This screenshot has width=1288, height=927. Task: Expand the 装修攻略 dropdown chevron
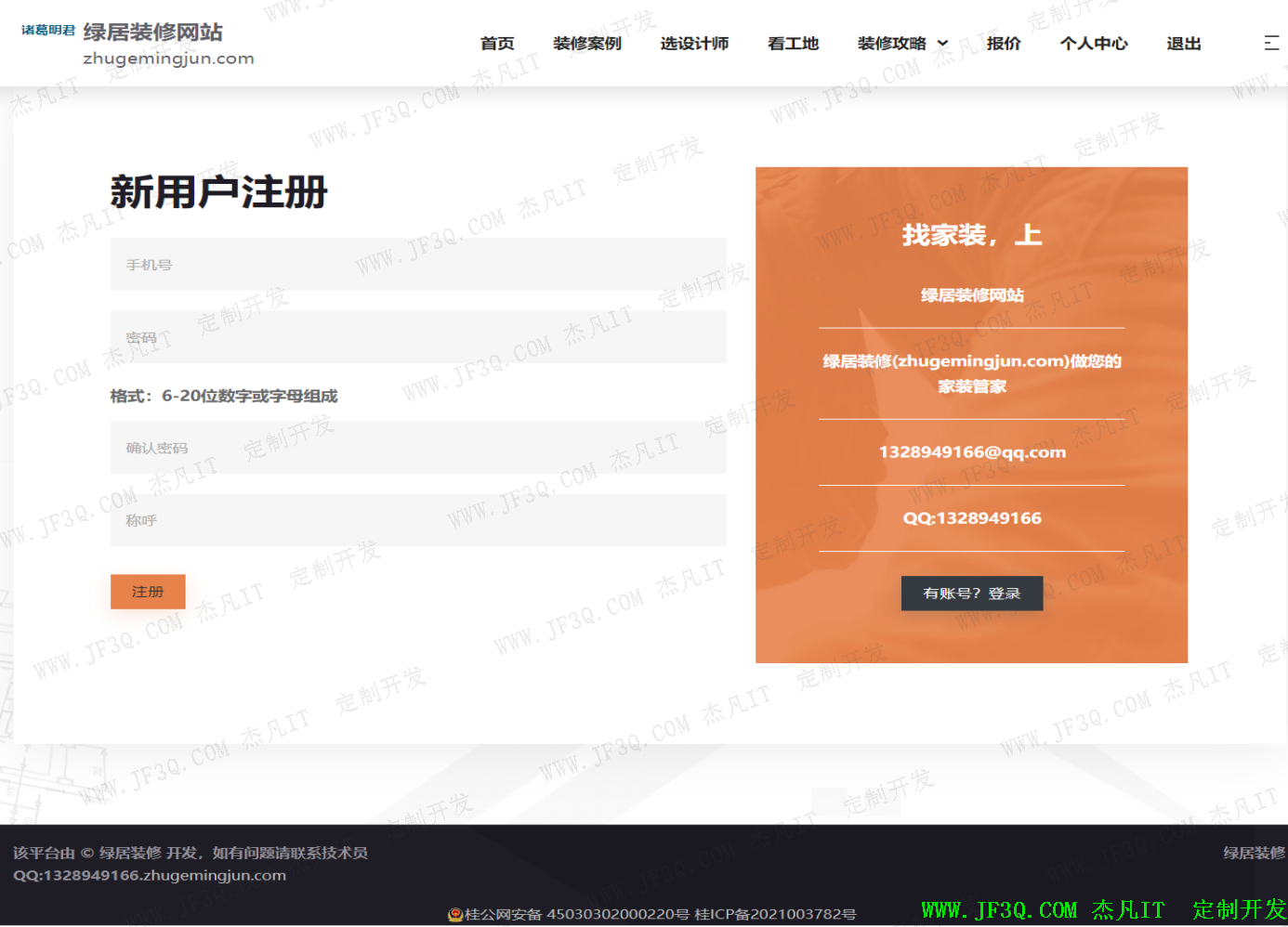pyautogui.click(x=942, y=44)
